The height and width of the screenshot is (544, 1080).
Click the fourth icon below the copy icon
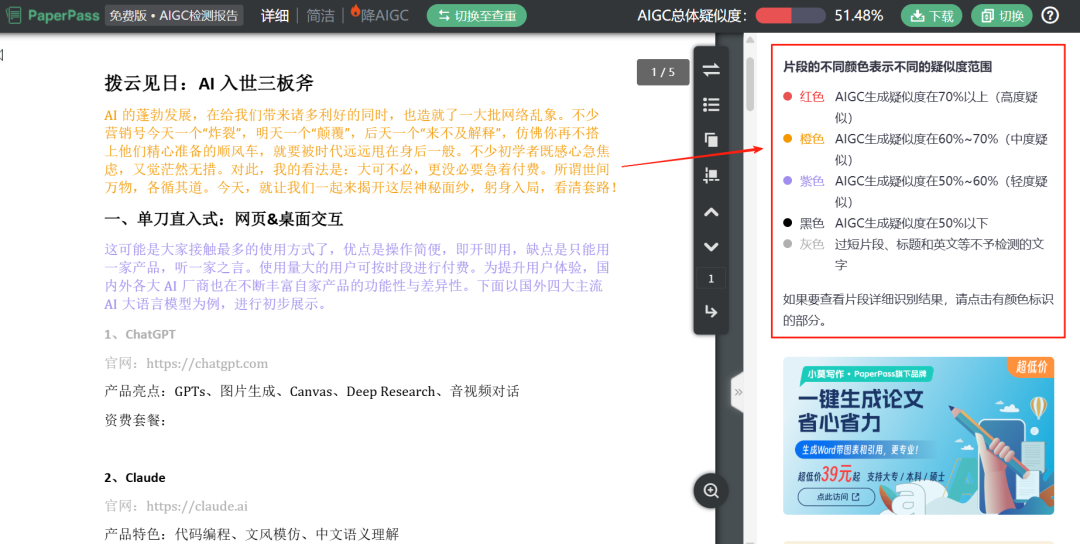coord(711,175)
